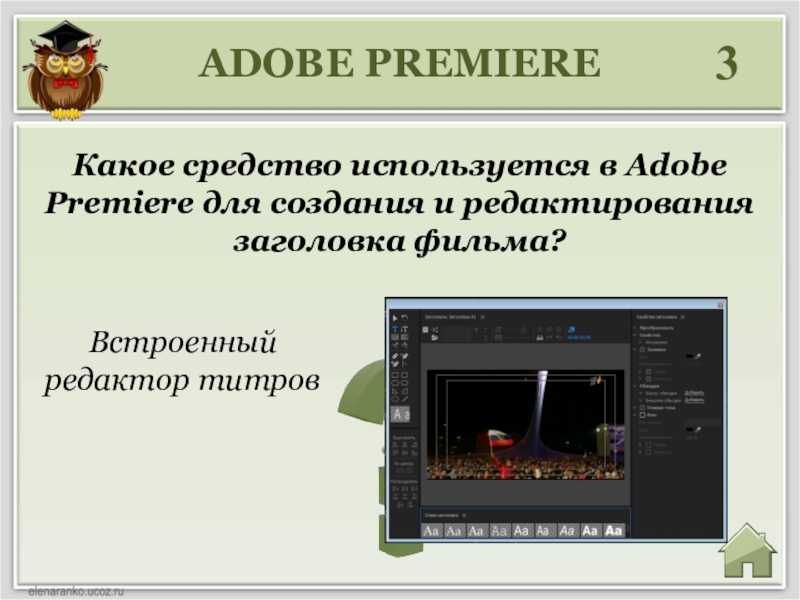This screenshot has width=800, height=600.
Task: Toggle the Заливка (Fill) checkbox
Action: pos(642,349)
